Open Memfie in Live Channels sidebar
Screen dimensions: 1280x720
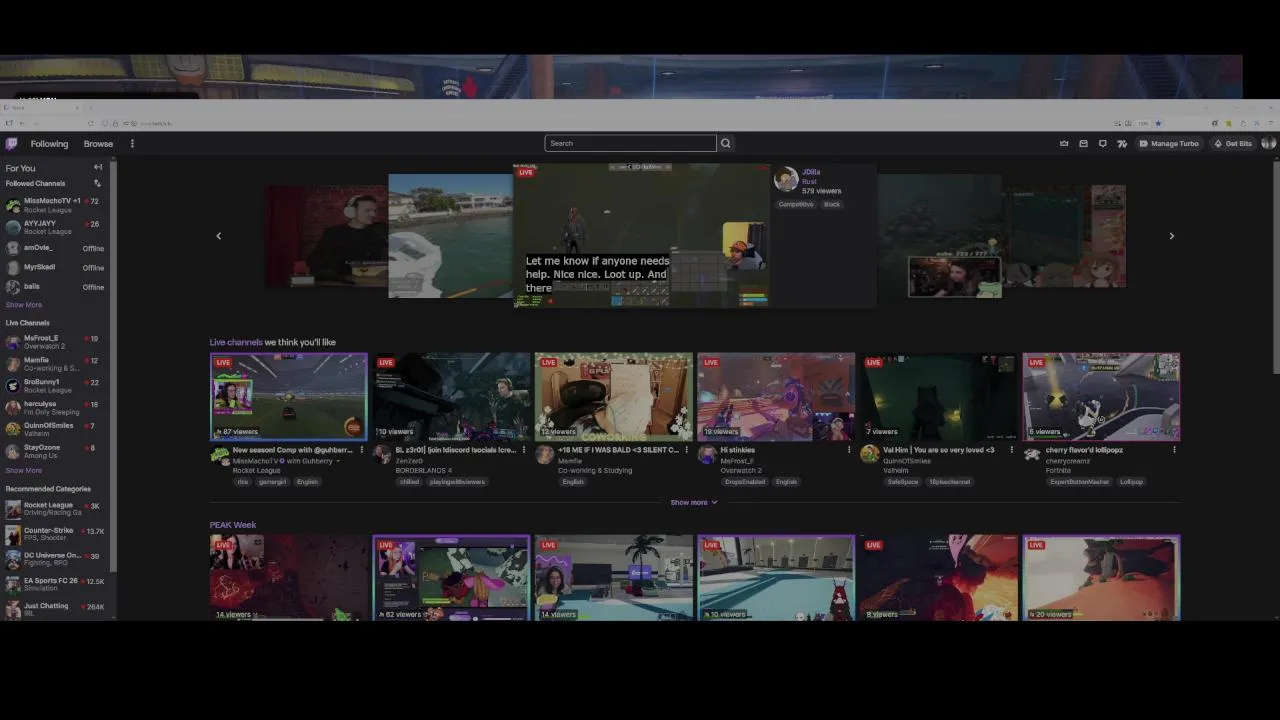coord(56,364)
